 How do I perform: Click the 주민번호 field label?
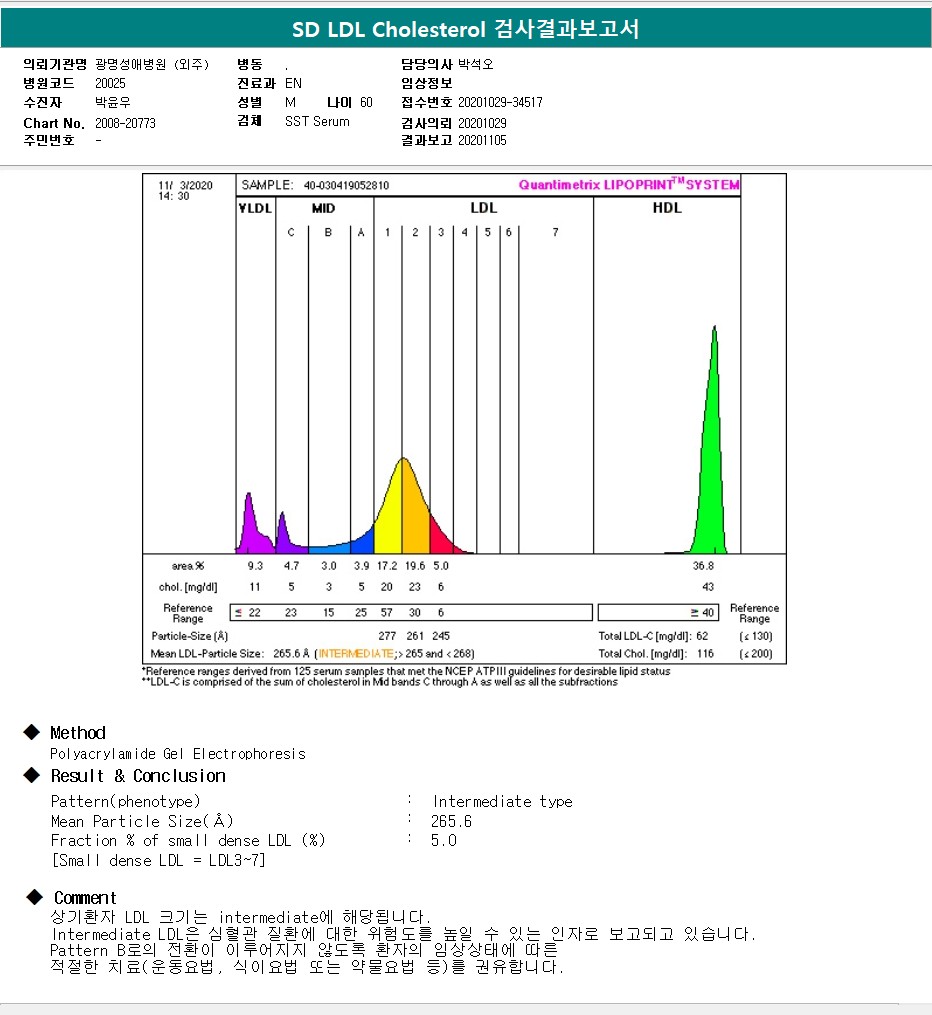(x=49, y=140)
